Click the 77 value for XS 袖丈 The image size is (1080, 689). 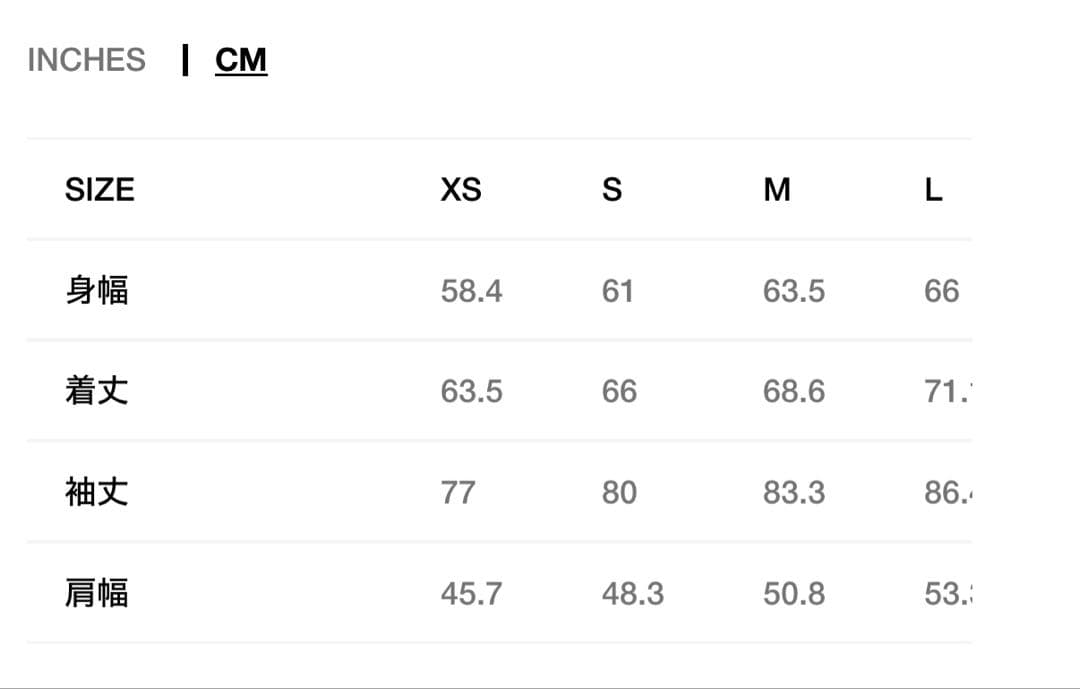click(x=458, y=493)
